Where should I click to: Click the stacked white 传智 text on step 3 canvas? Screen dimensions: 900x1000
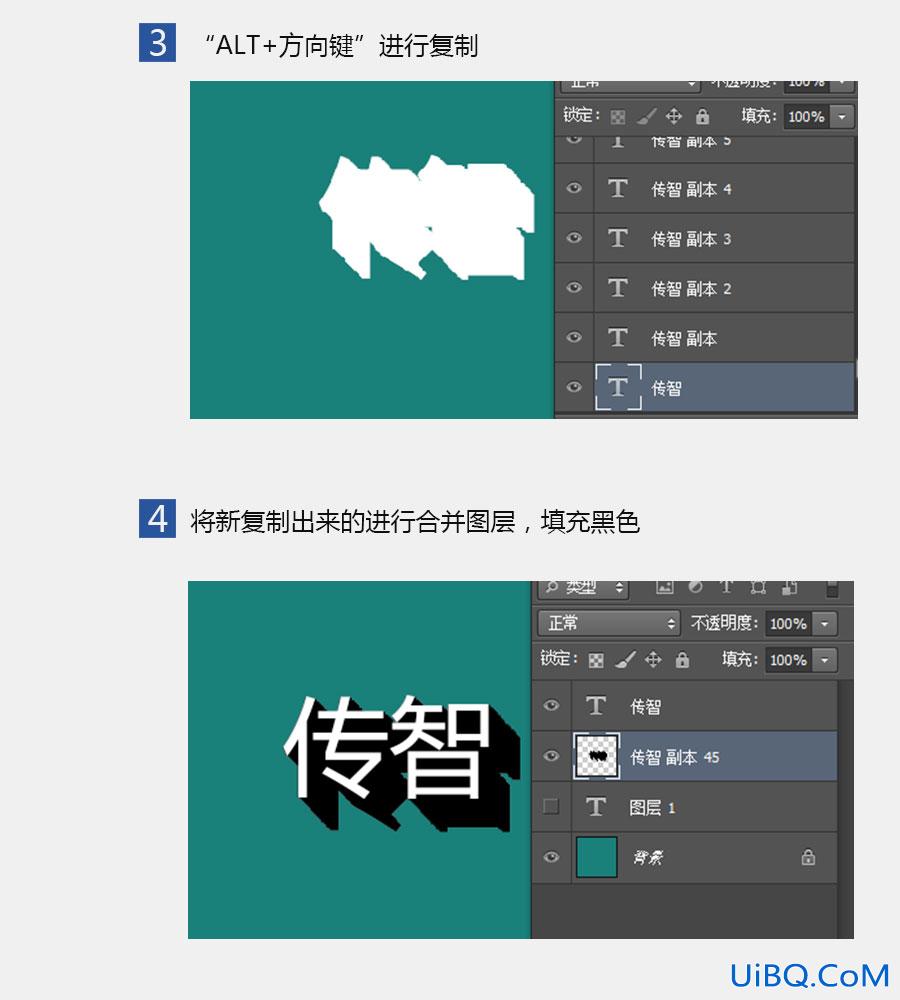tap(427, 217)
